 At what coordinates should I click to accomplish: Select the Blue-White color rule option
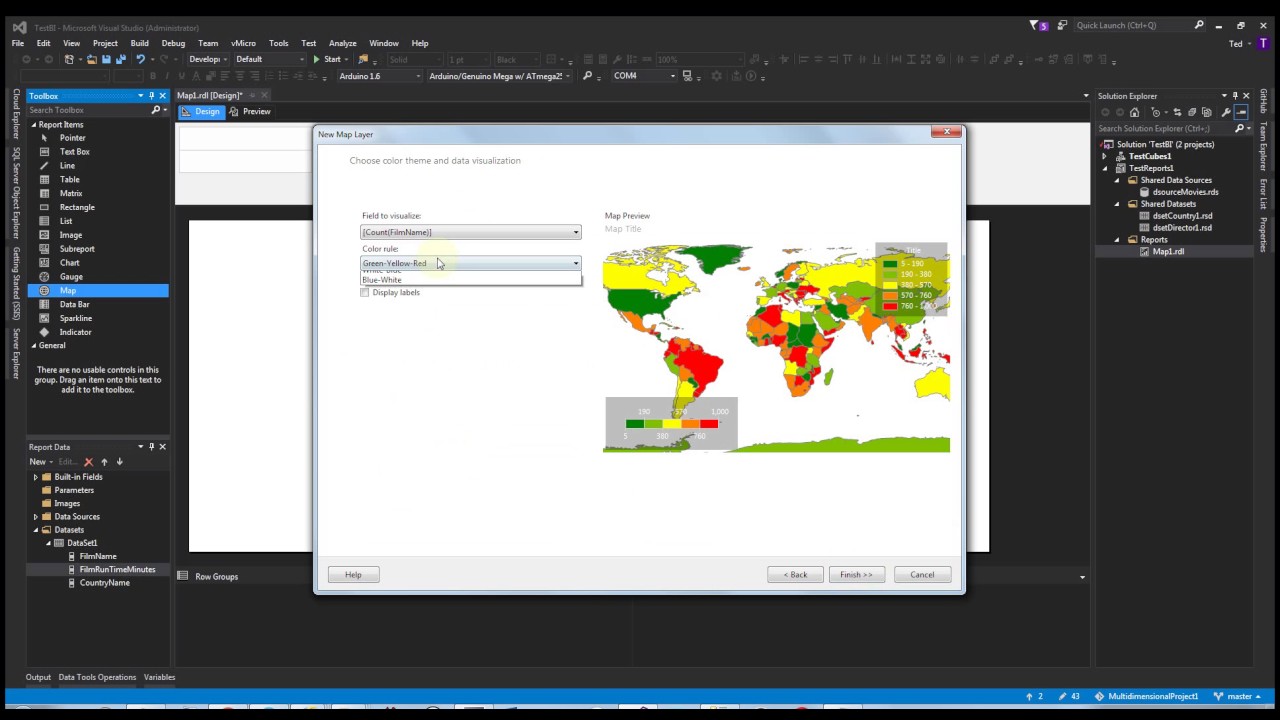pos(471,280)
